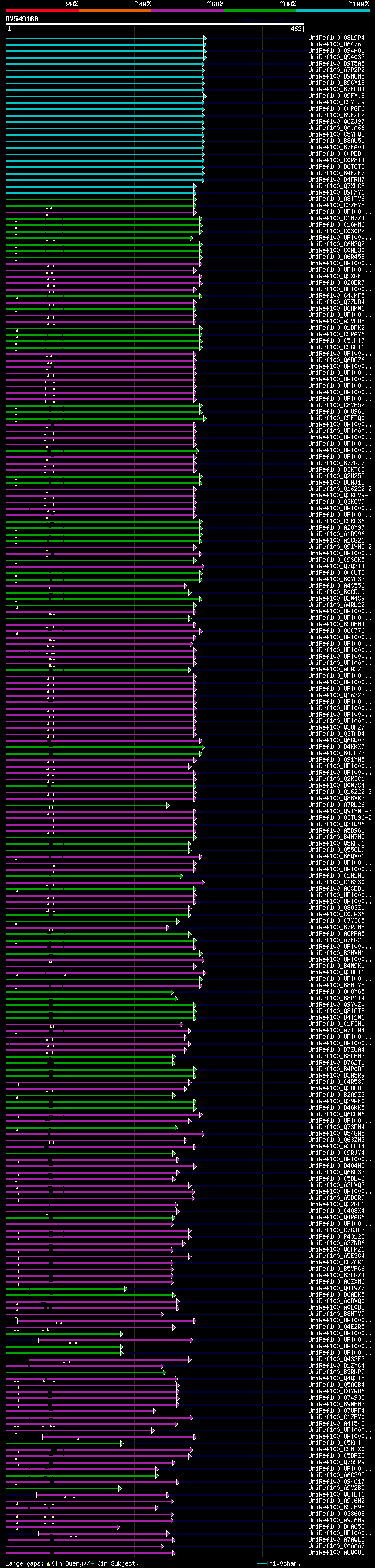Click the green ~80% identity legend segment
The width and height of the screenshot is (375, 1568).
(260, 11)
